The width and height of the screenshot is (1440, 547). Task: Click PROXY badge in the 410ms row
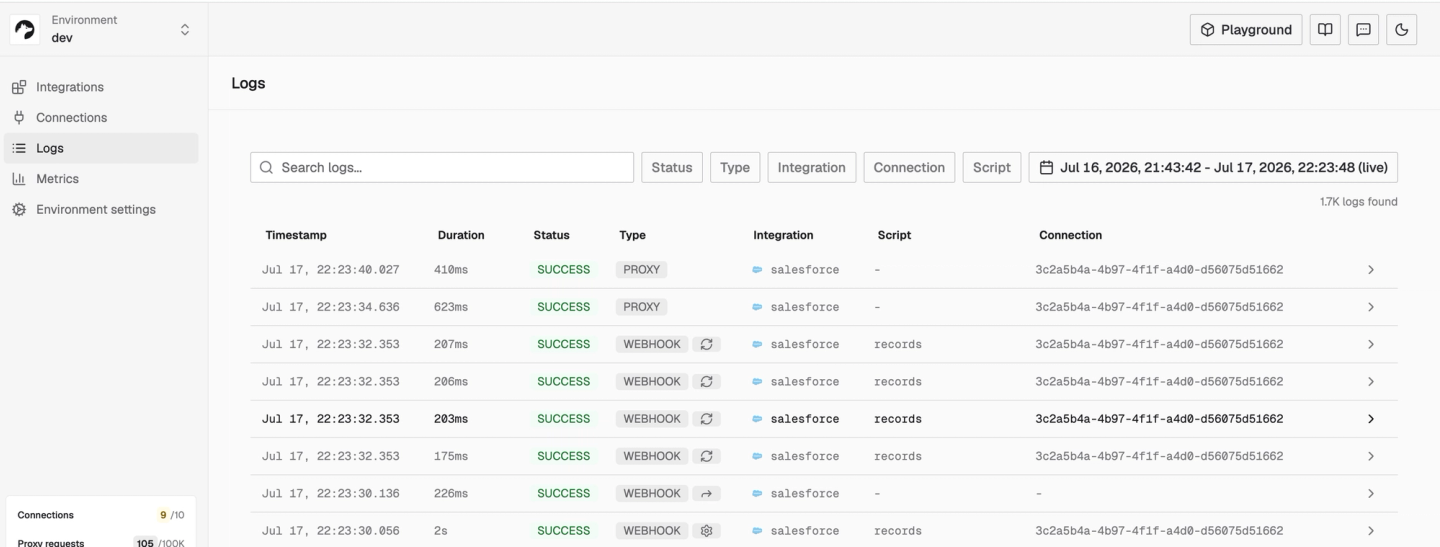(x=641, y=270)
